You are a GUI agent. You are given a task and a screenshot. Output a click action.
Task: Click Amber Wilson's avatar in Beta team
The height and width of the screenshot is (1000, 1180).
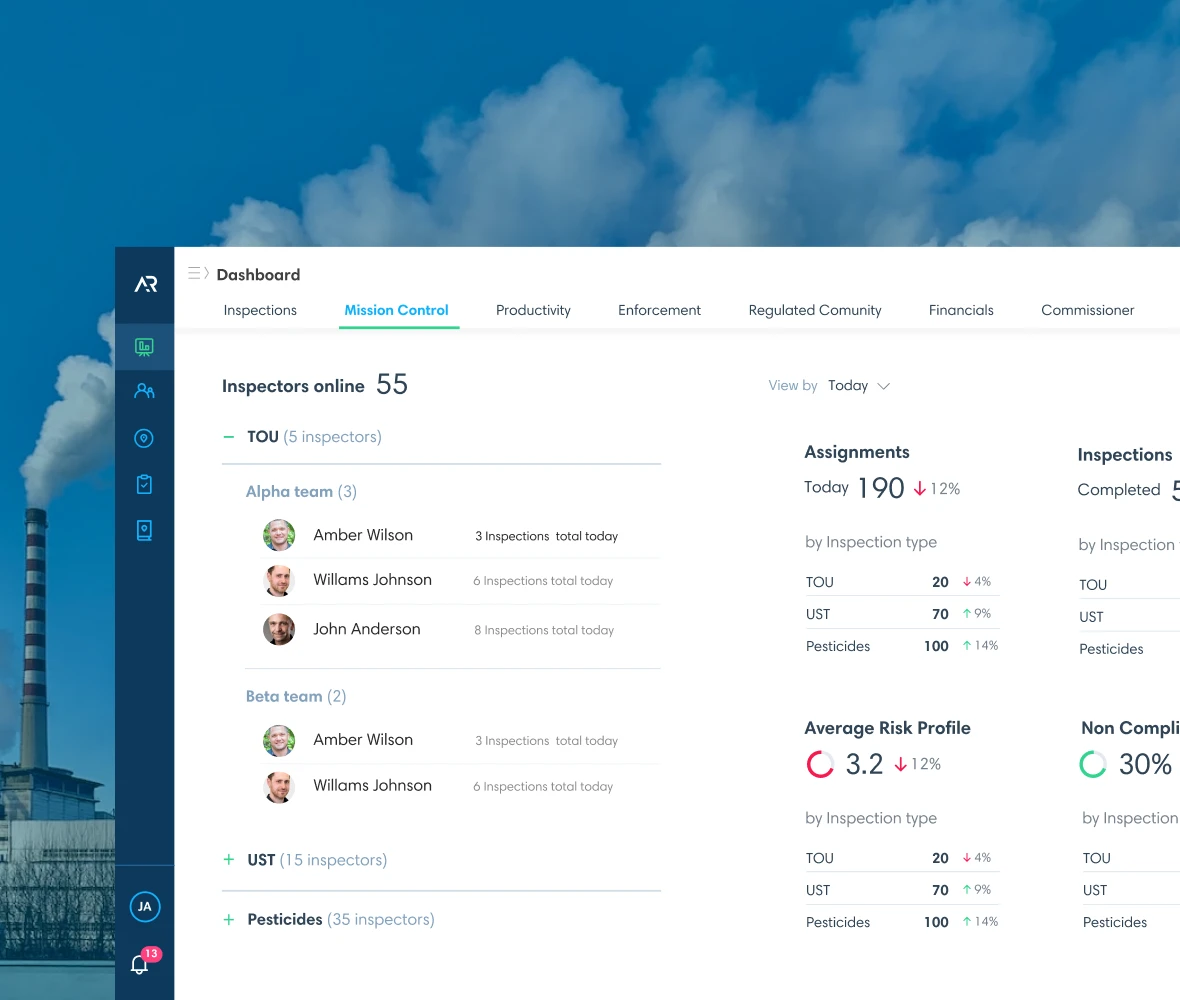[x=278, y=740]
